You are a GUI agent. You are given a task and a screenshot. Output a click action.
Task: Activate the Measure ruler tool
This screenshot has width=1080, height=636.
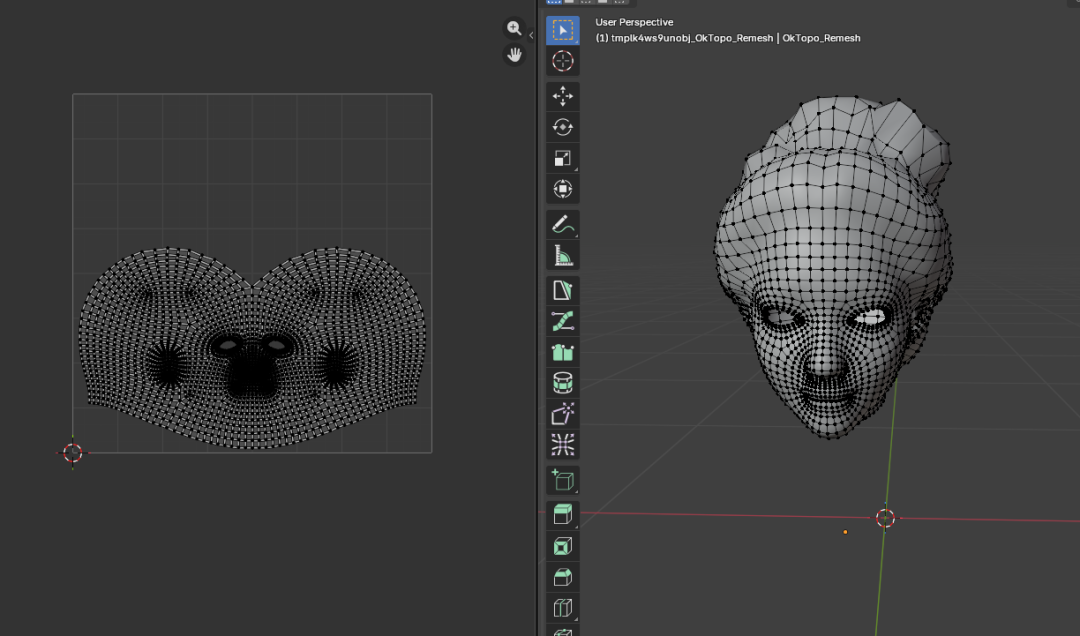(562, 256)
